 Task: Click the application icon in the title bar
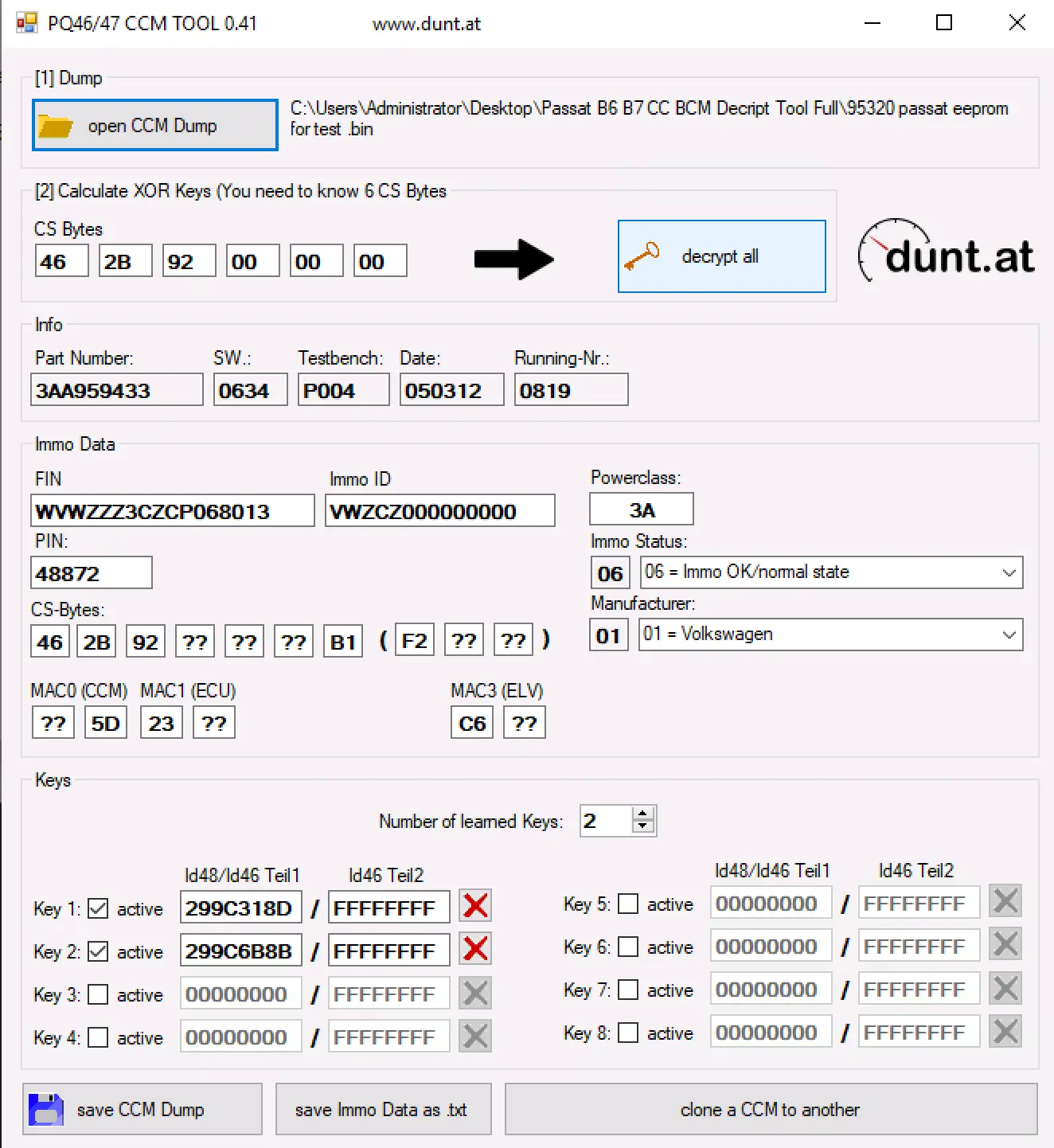point(25,22)
